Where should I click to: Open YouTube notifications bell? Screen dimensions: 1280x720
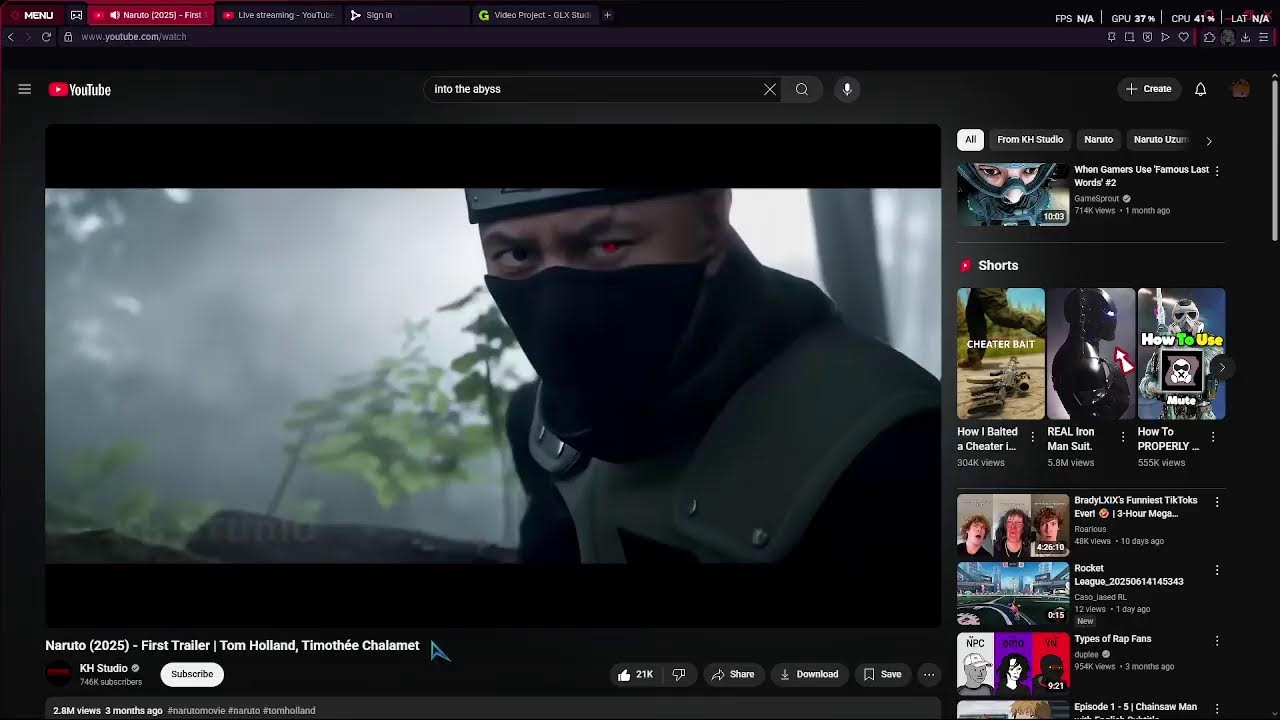point(1200,89)
